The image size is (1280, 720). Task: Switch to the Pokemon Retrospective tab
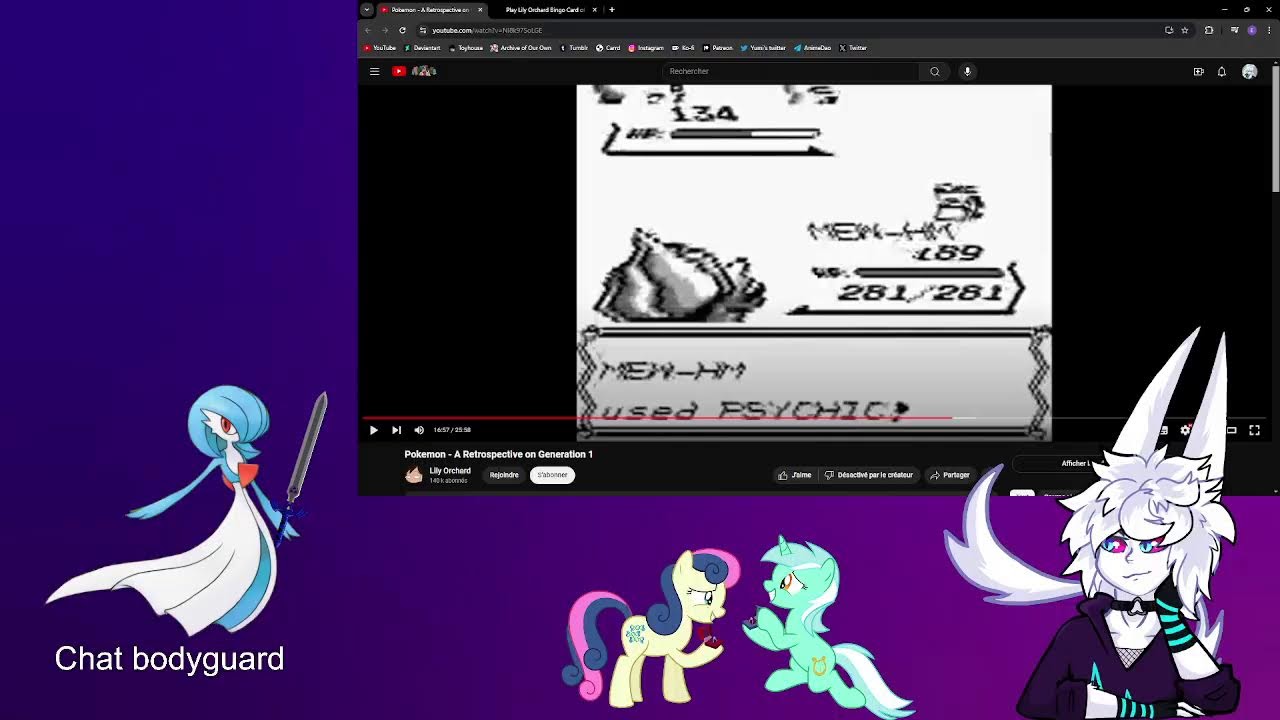point(431,10)
